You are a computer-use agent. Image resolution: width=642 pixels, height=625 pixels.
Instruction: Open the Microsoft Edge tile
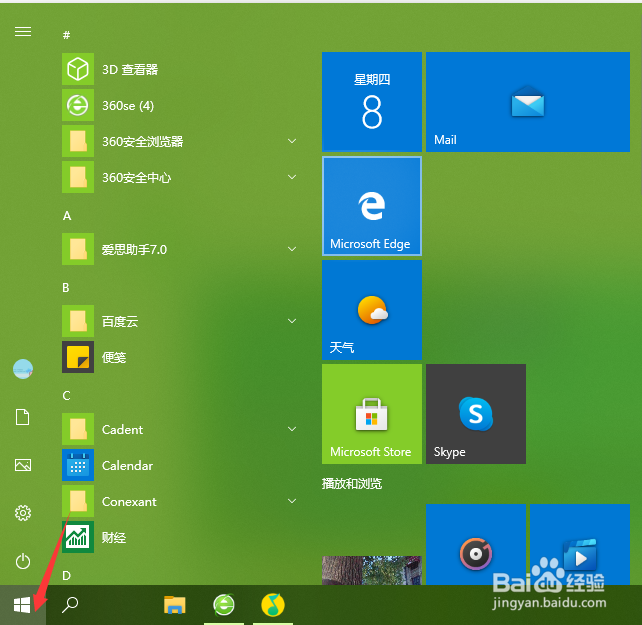coord(372,206)
